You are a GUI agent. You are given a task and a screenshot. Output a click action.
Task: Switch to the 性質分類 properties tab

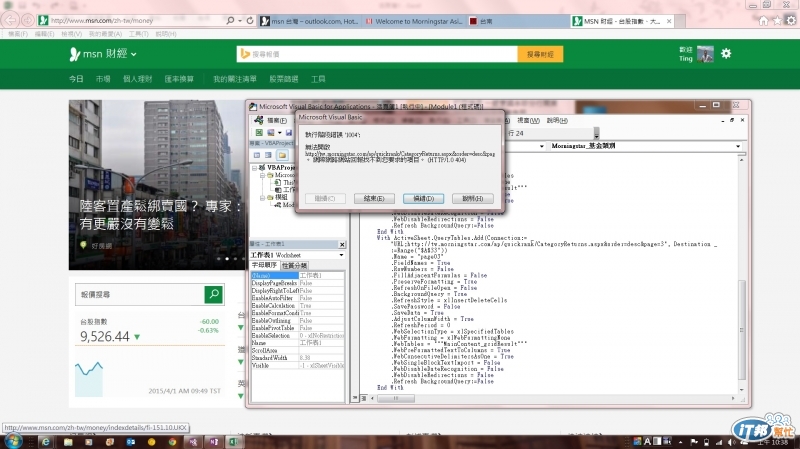point(294,265)
